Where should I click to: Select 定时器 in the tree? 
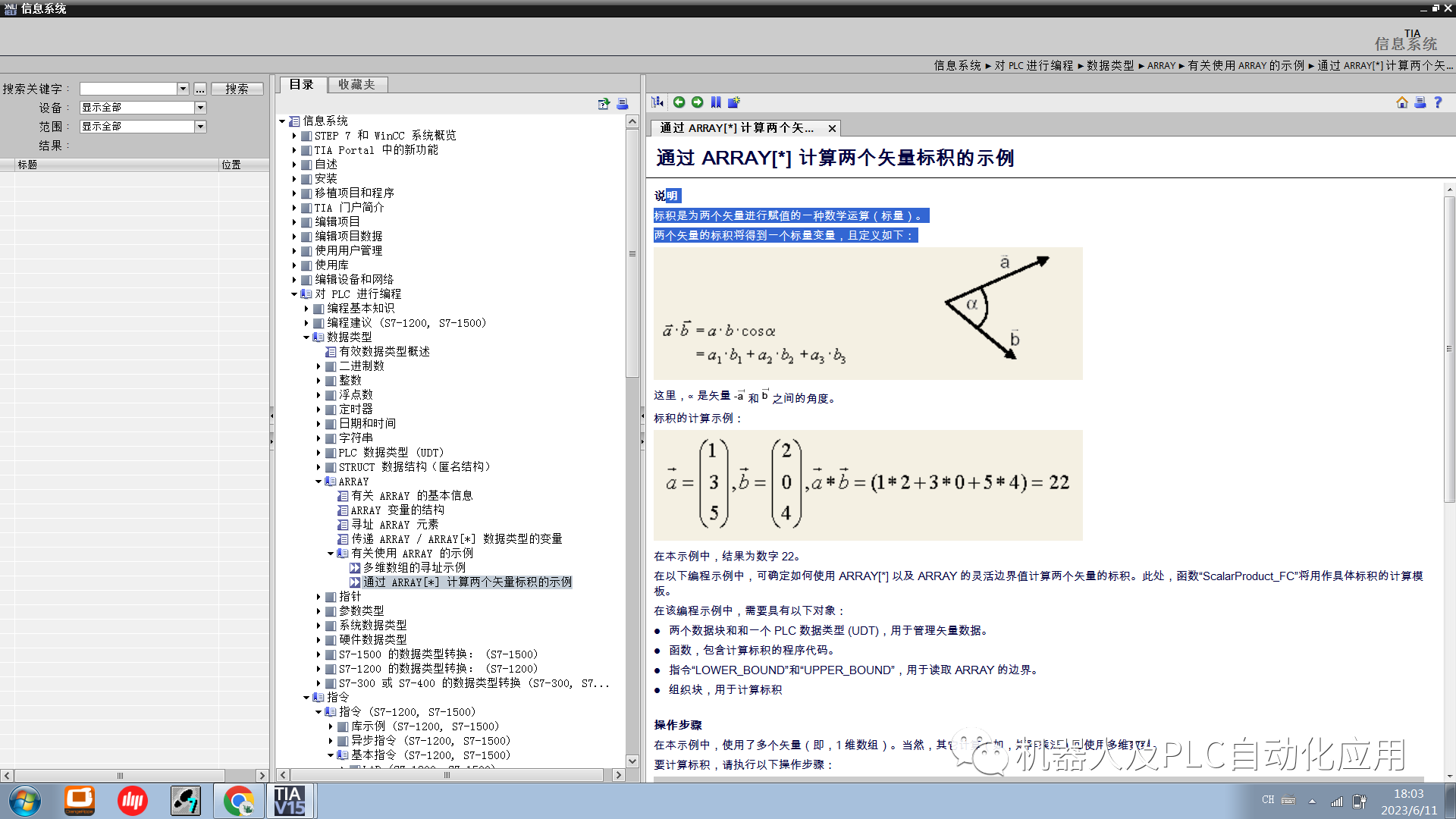pyautogui.click(x=356, y=409)
